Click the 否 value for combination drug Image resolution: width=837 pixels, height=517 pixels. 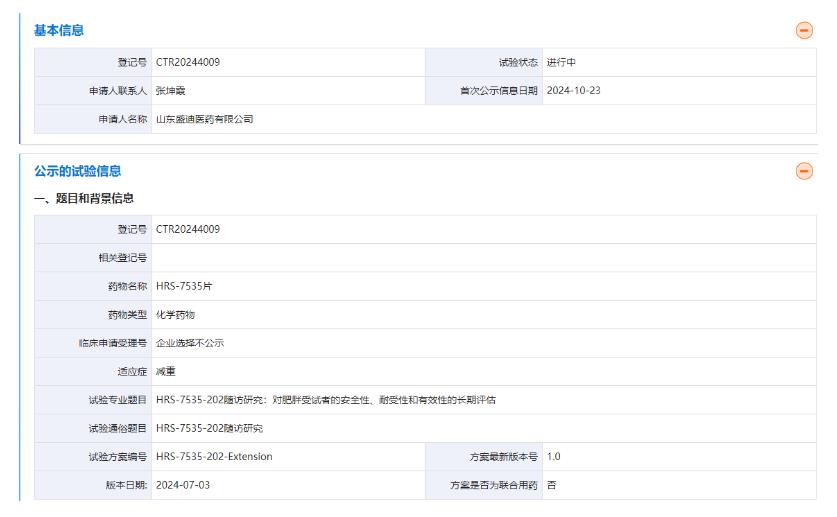click(551, 485)
